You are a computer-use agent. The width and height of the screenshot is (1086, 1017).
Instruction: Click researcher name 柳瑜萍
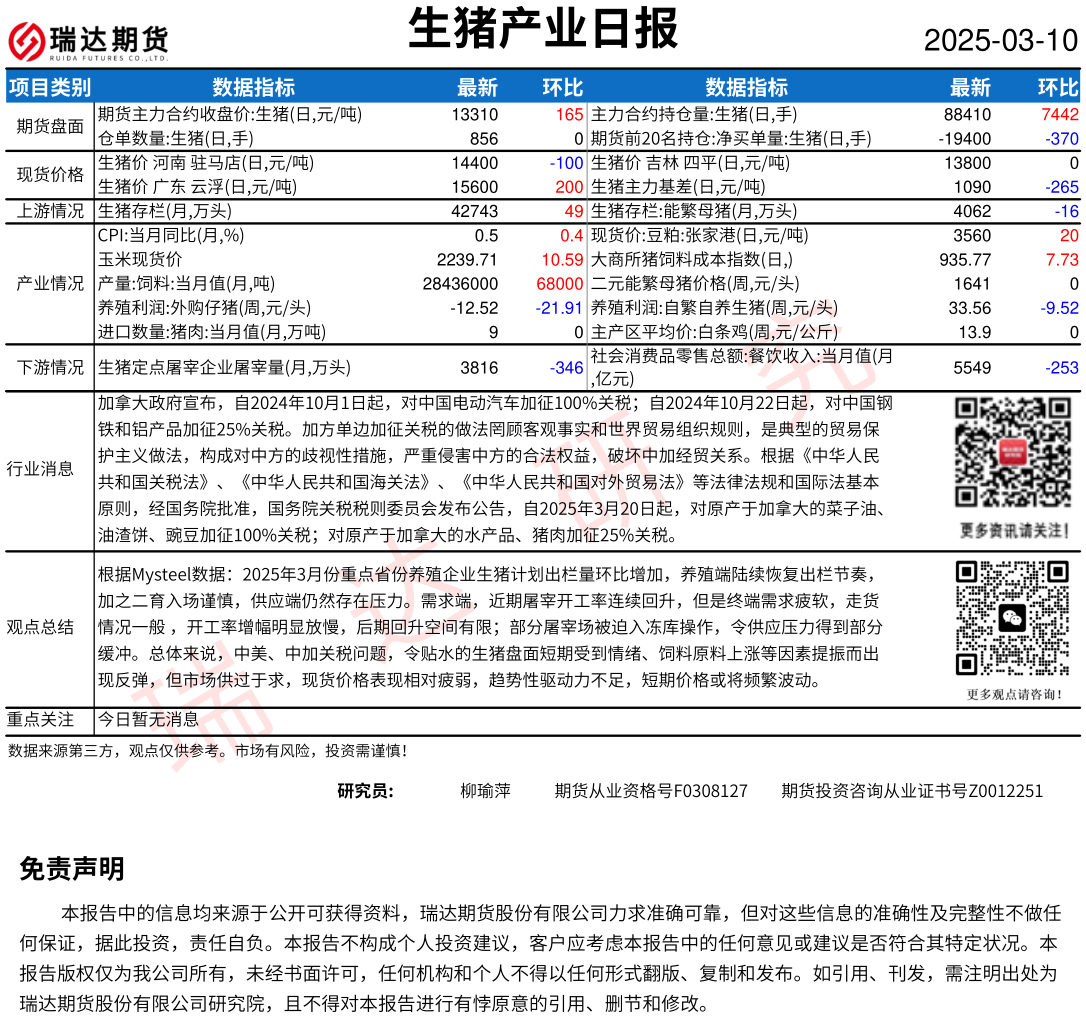(485, 791)
